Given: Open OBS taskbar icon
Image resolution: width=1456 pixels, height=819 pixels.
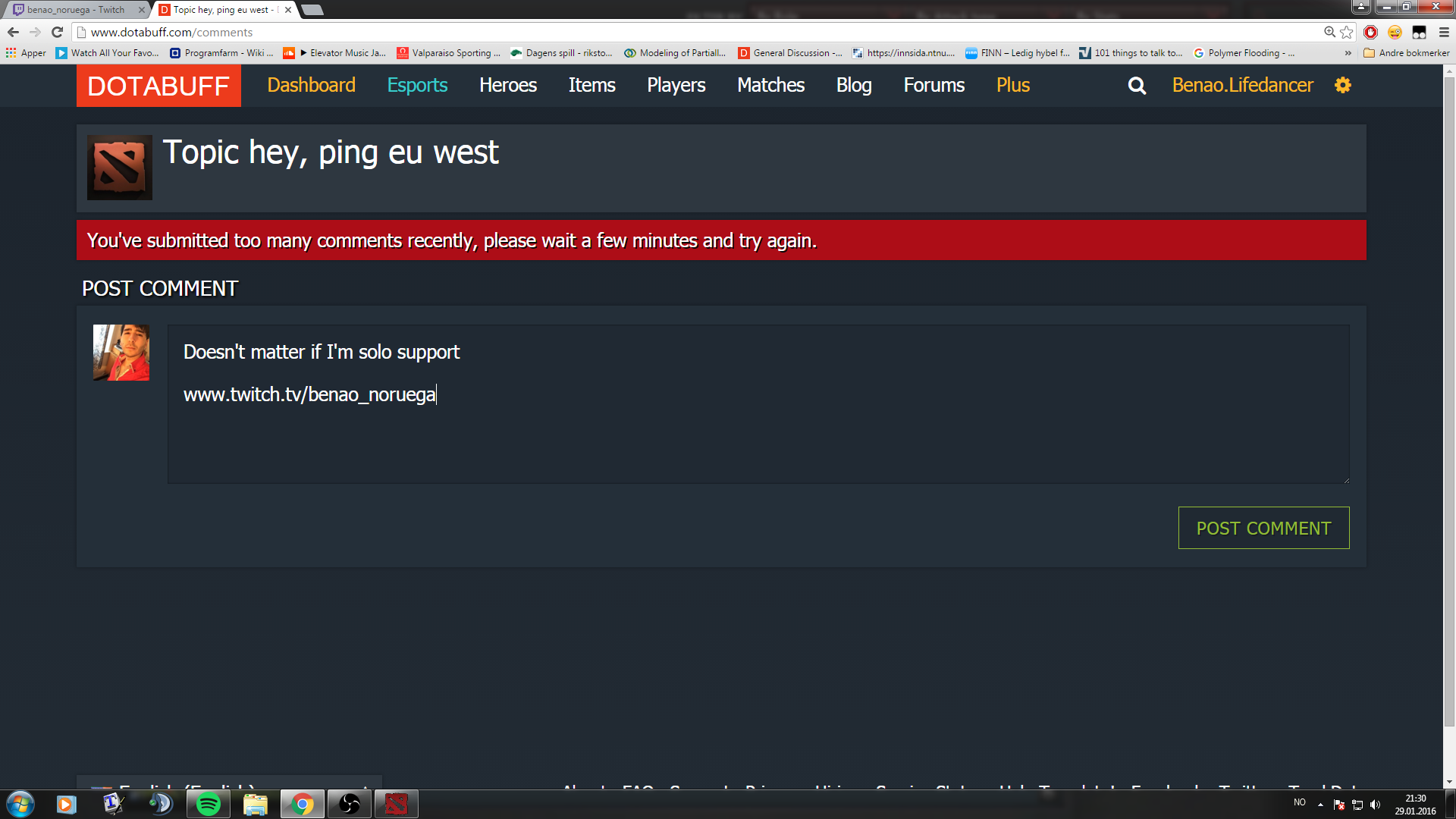Looking at the screenshot, I should click(x=349, y=804).
